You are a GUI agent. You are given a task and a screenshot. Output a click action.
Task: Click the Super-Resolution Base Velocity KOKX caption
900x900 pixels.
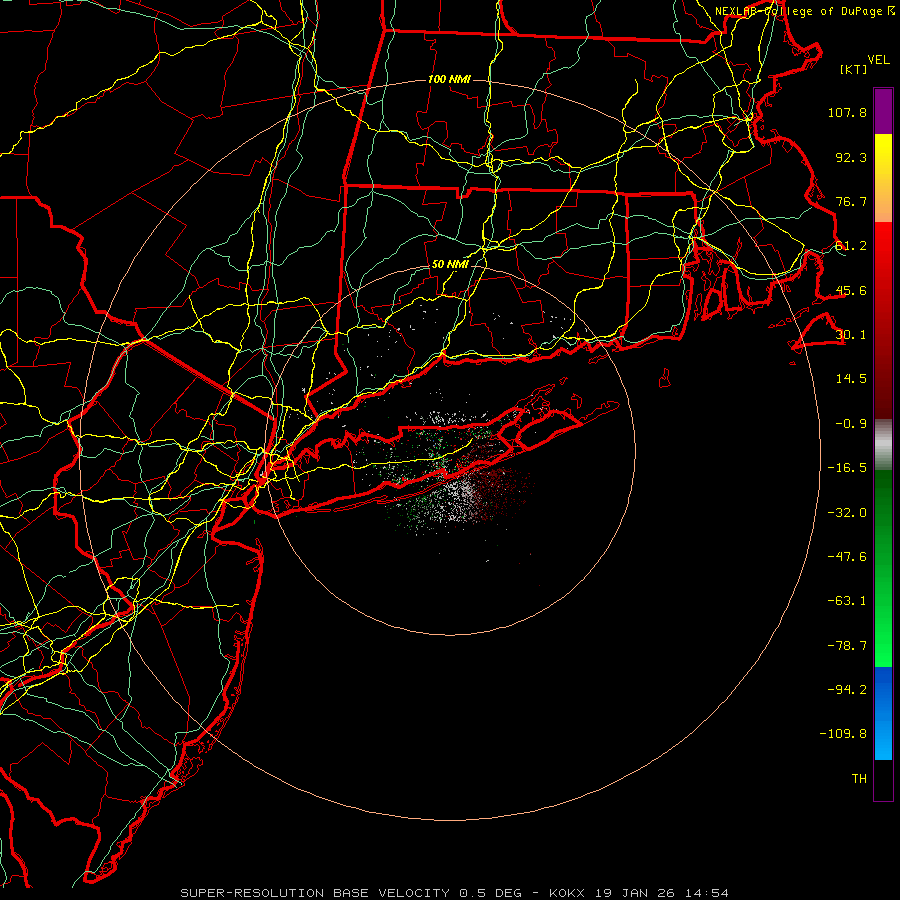[x=455, y=893]
